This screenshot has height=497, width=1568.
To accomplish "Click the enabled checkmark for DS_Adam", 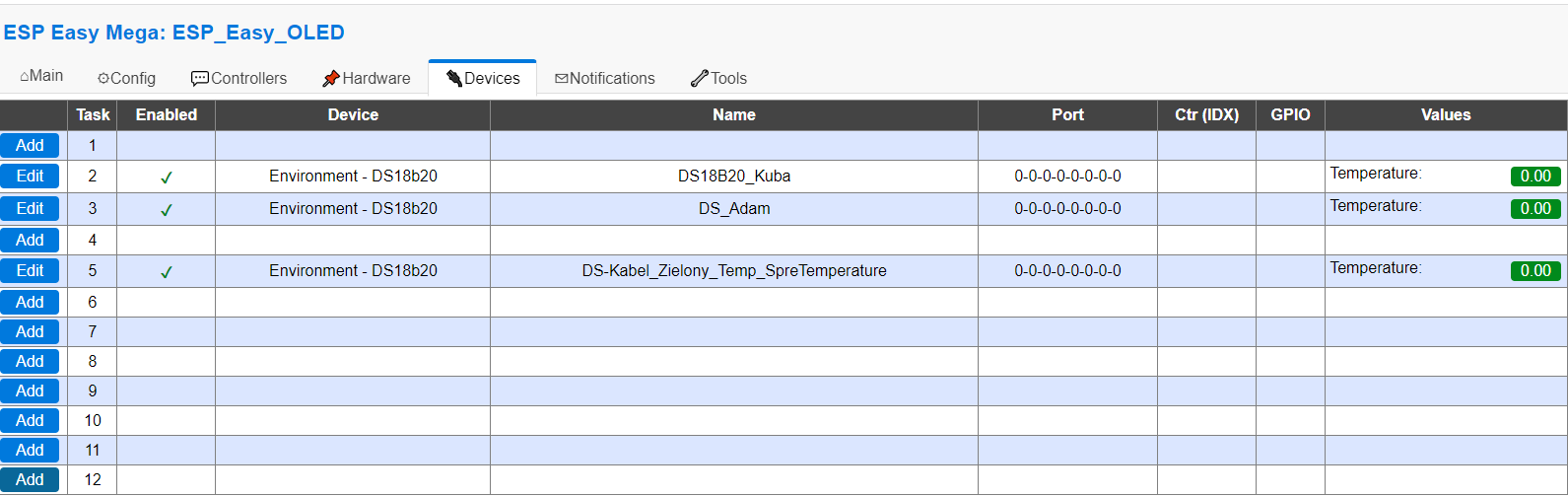I will [167, 210].
